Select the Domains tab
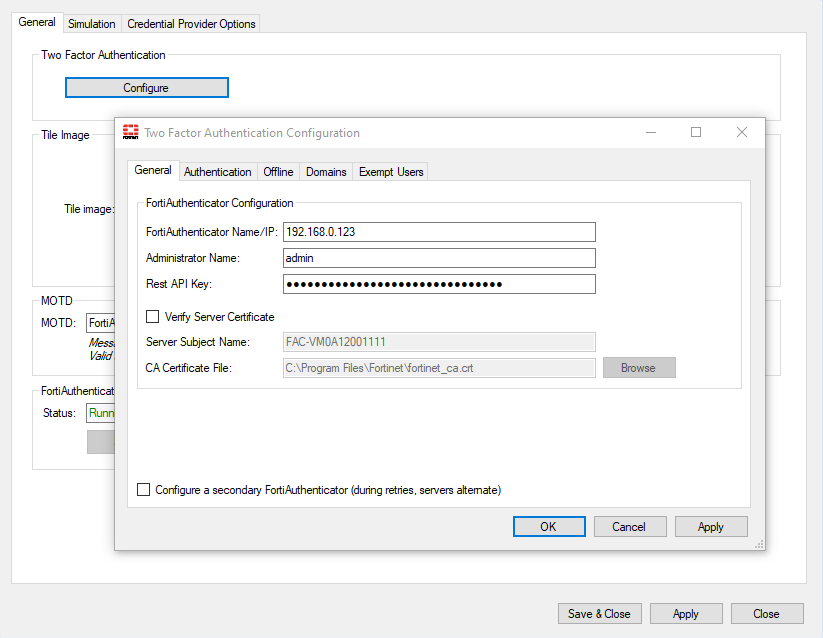This screenshot has width=823, height=638. [x=326, y=172]
